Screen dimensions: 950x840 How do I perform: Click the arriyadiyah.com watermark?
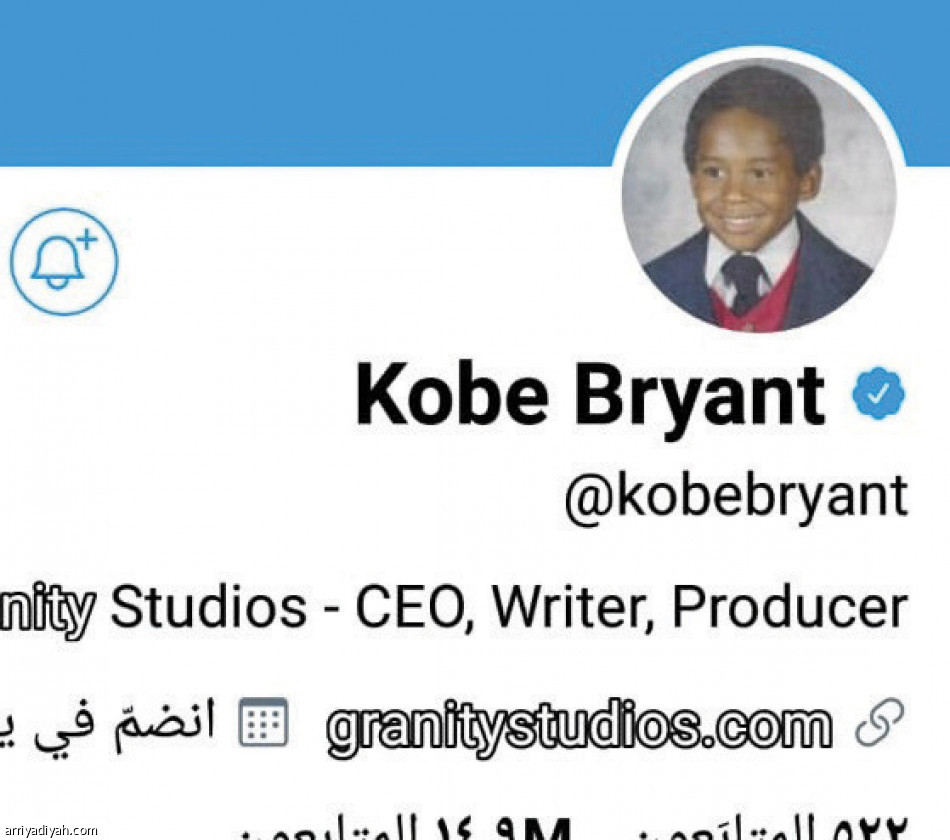(50, 830)
